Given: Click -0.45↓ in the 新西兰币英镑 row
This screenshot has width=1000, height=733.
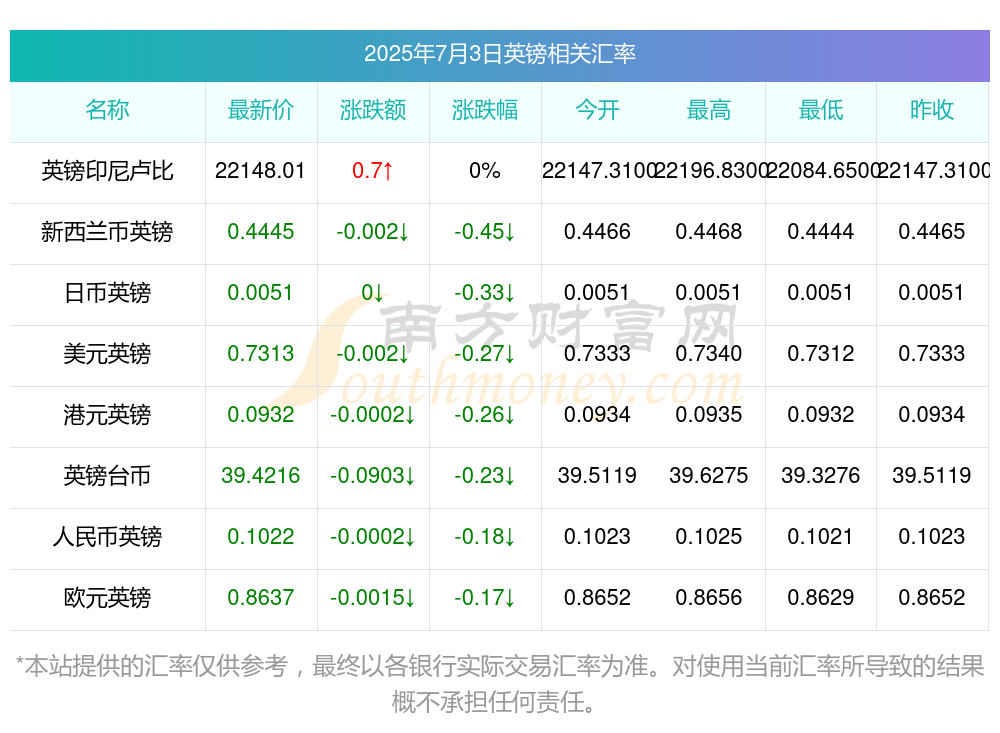Looking at the screenshot, I should pos(485,232).
